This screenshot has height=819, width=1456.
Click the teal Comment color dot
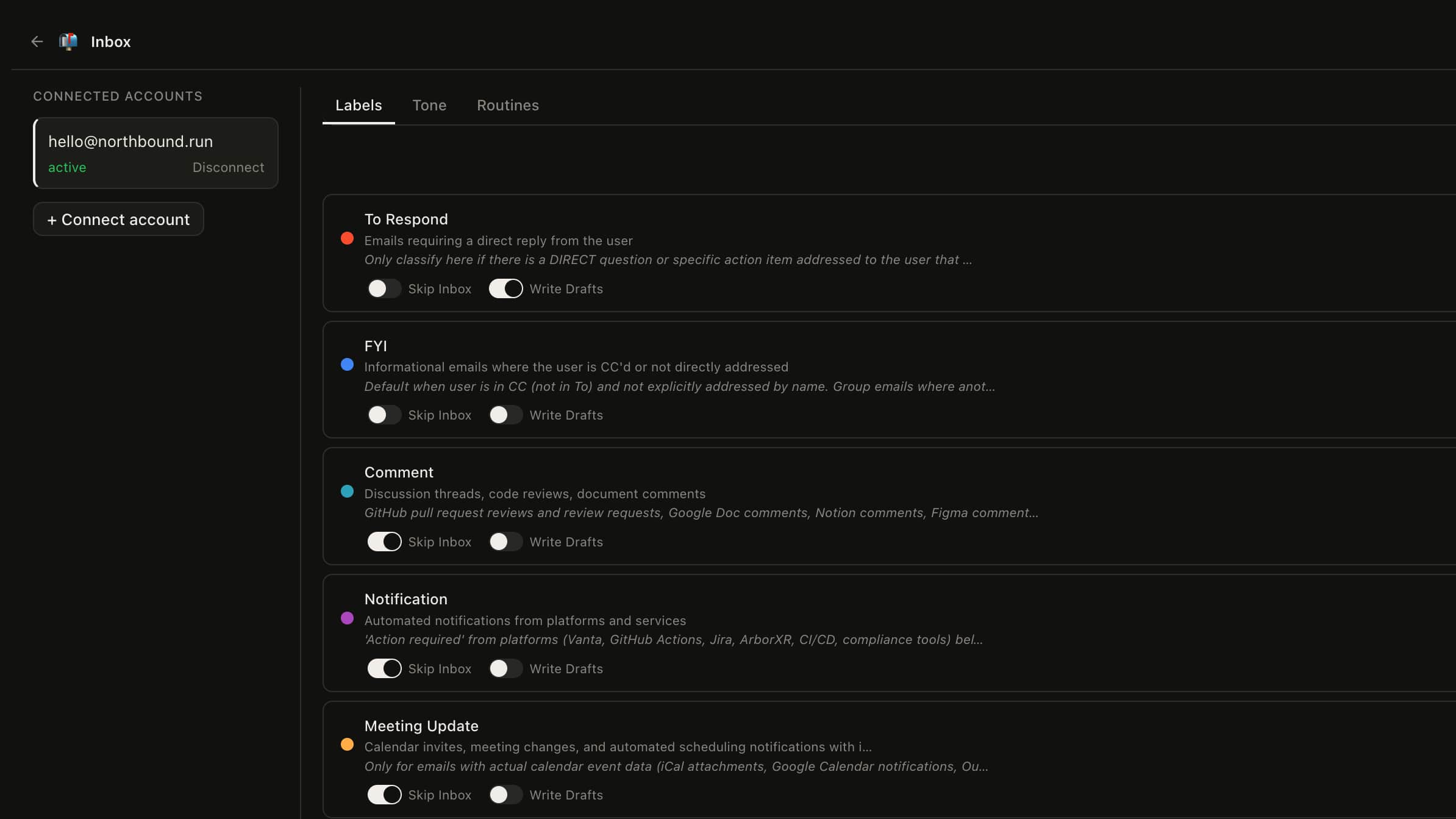point(347,492)
